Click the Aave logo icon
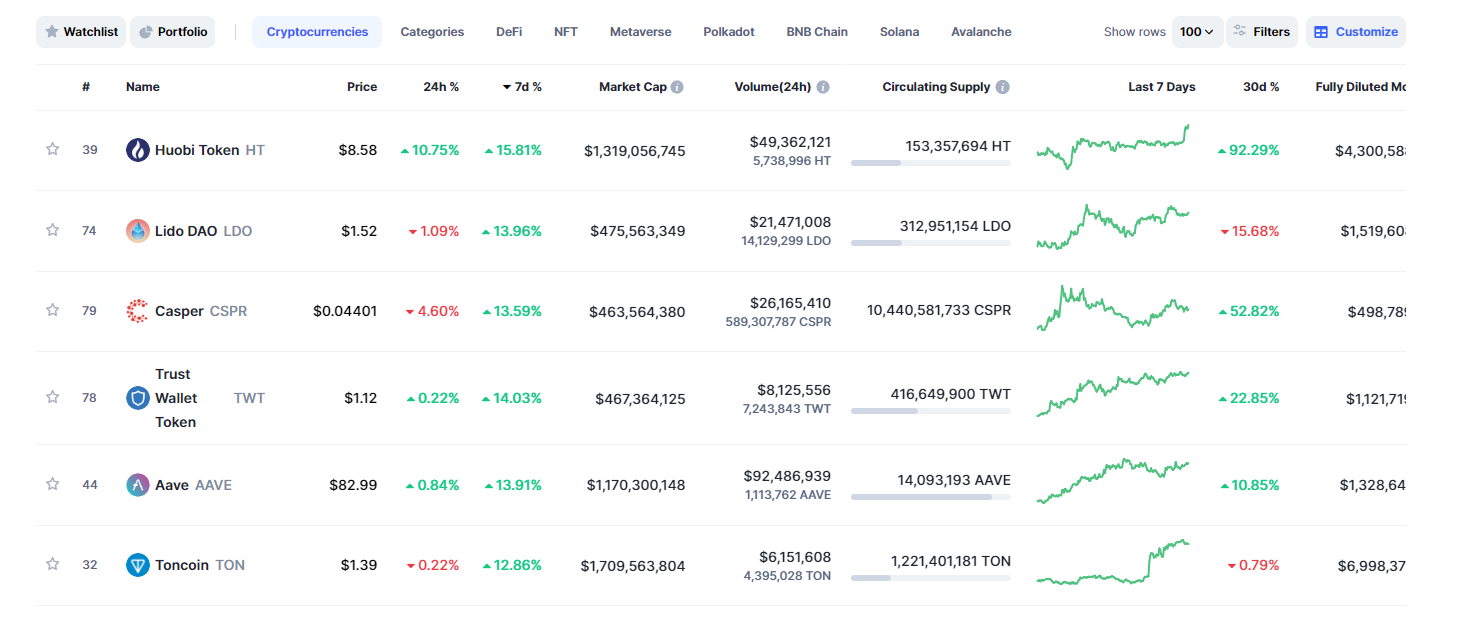This screenshot has width=1483, height=617. pyautogui.click(x=138, y=485)
